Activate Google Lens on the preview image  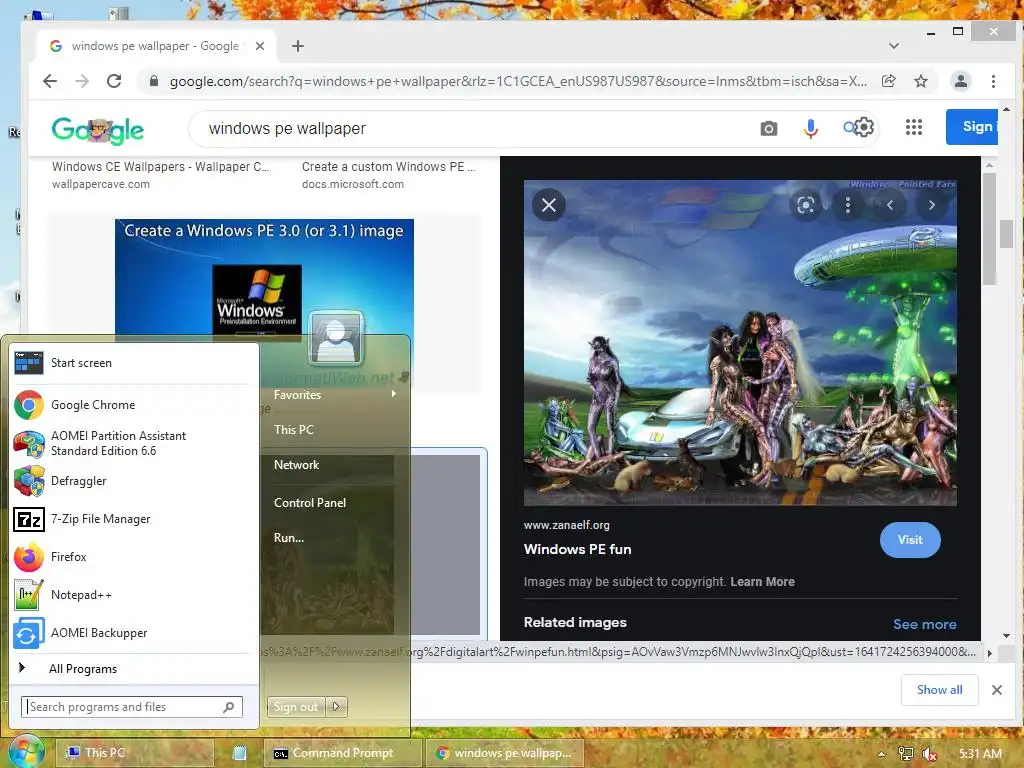pos(806,205)
